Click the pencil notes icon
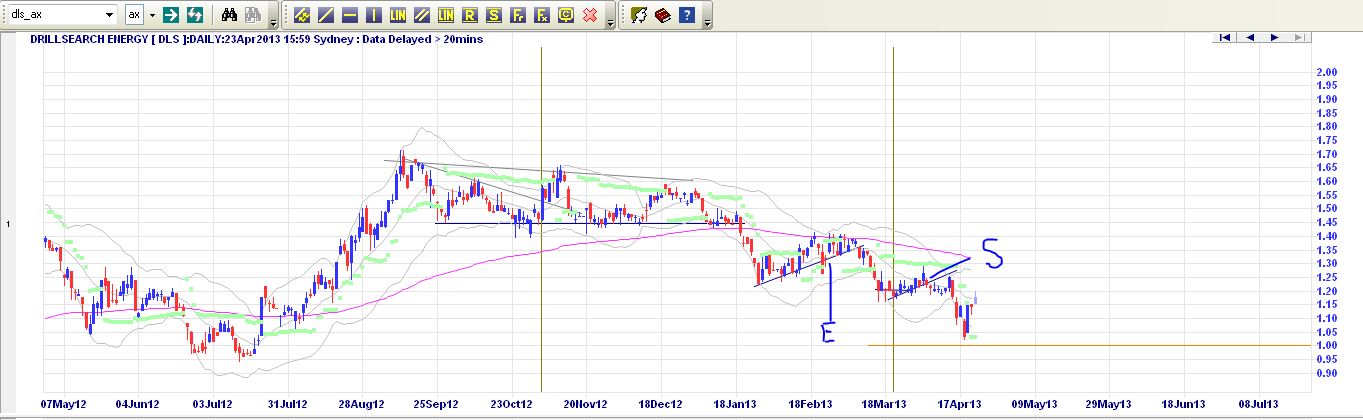Viewport: 1363px width, 420px height. 639,15
